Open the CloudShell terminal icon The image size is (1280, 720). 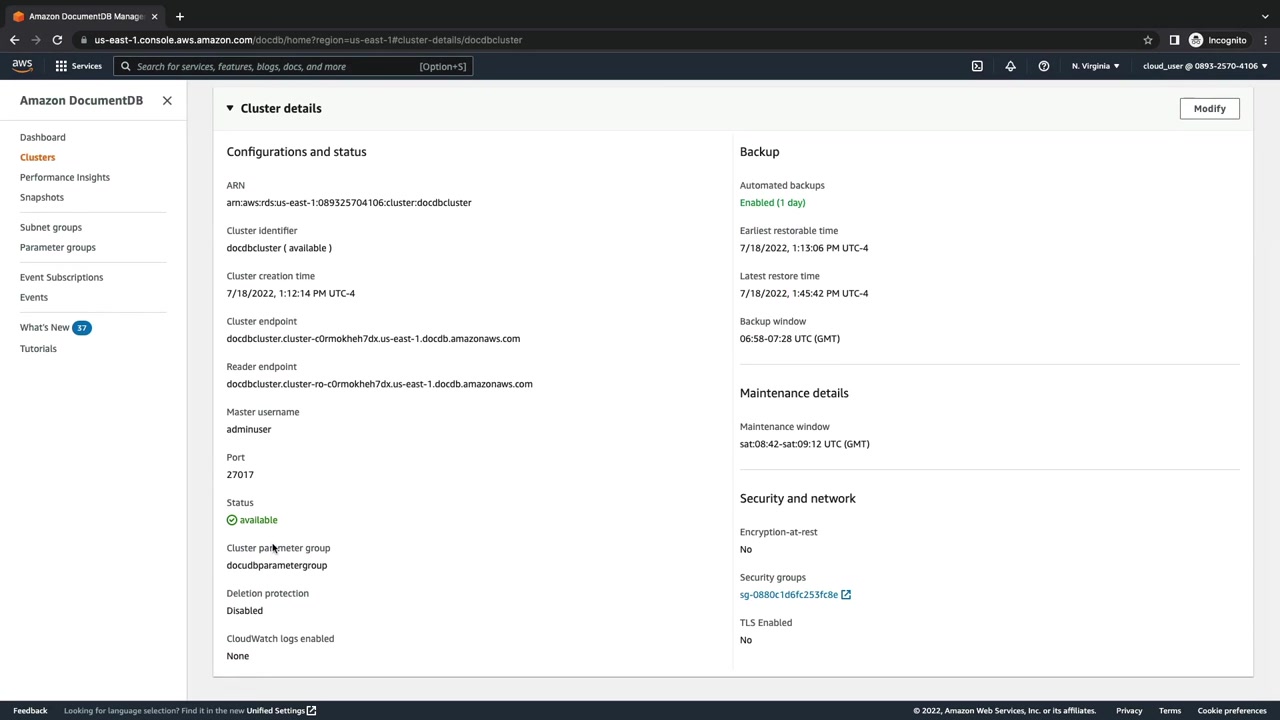(977, 66)
